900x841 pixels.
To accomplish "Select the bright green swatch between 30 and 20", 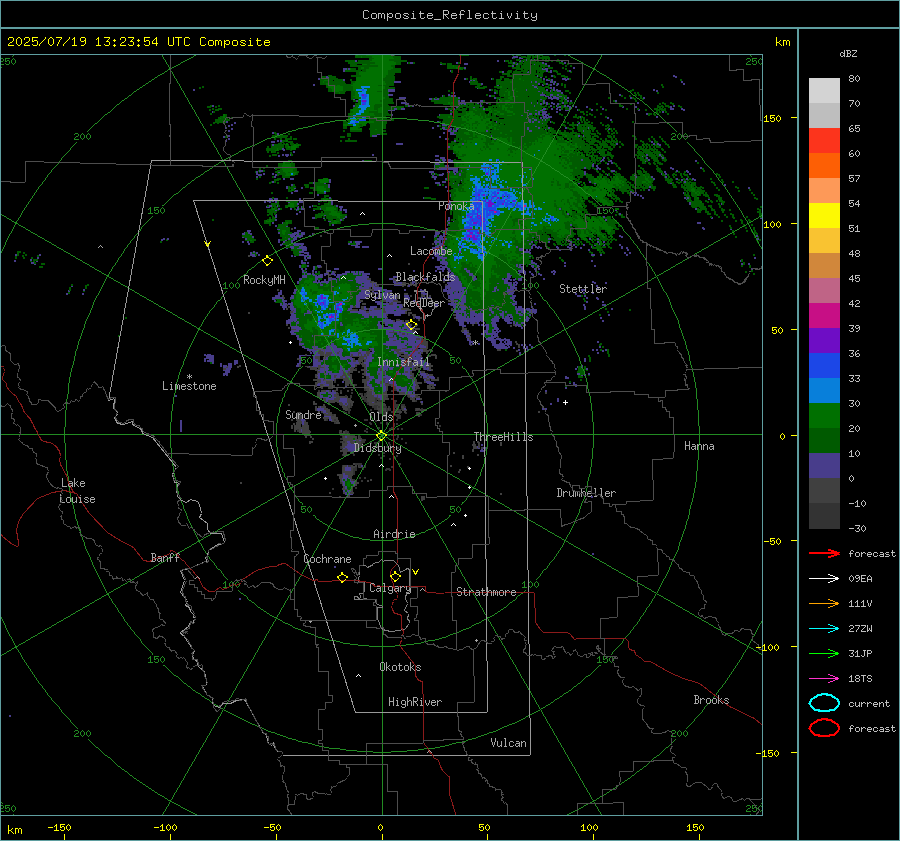I will (824, 415).
